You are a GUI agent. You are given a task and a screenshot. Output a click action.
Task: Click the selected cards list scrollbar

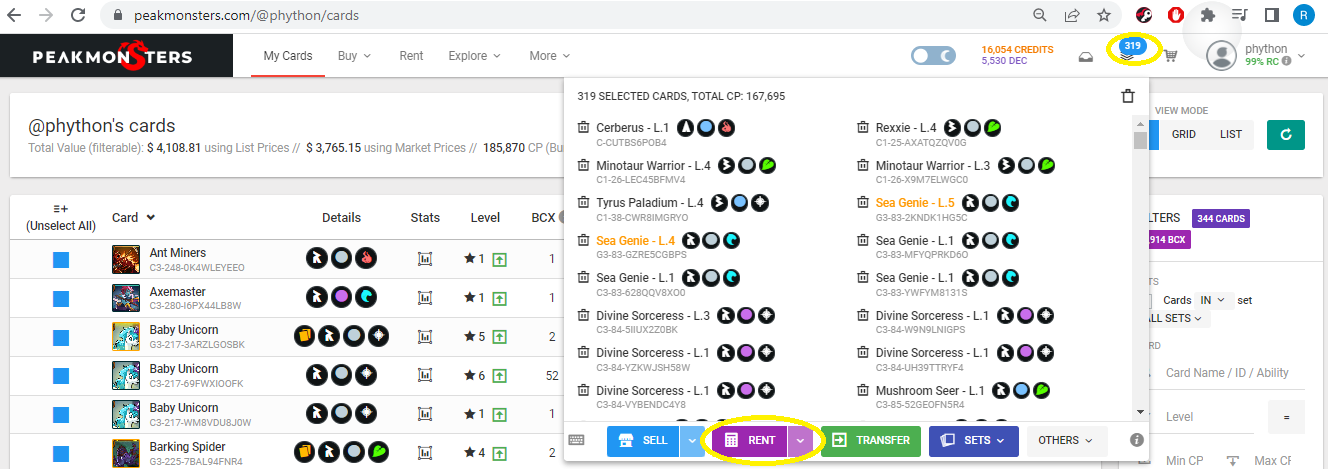point(1140,266)
